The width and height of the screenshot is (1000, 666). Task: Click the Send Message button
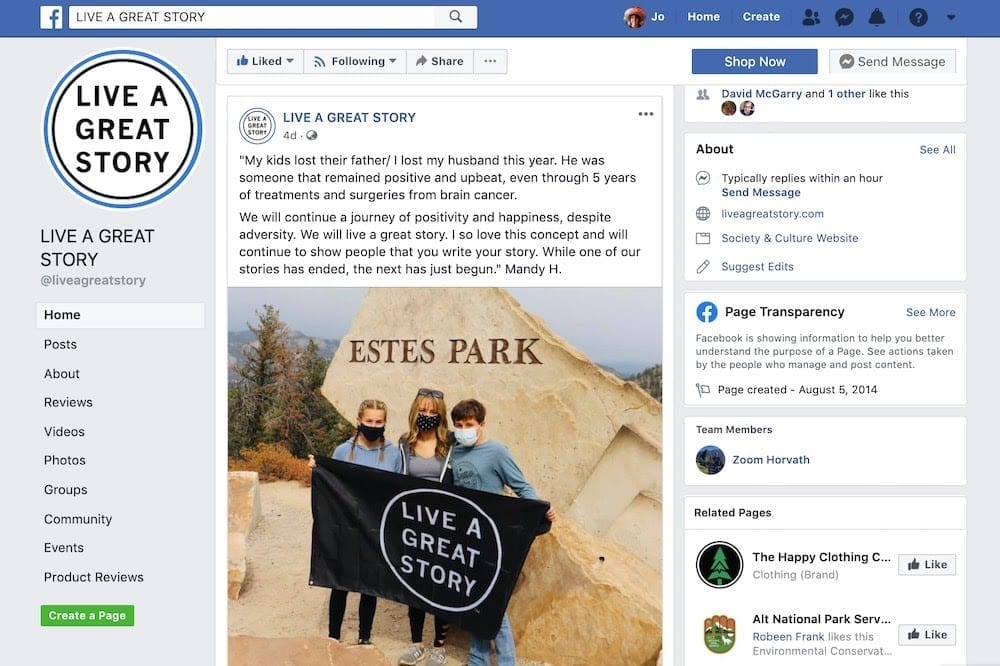(x=892, y=62)
